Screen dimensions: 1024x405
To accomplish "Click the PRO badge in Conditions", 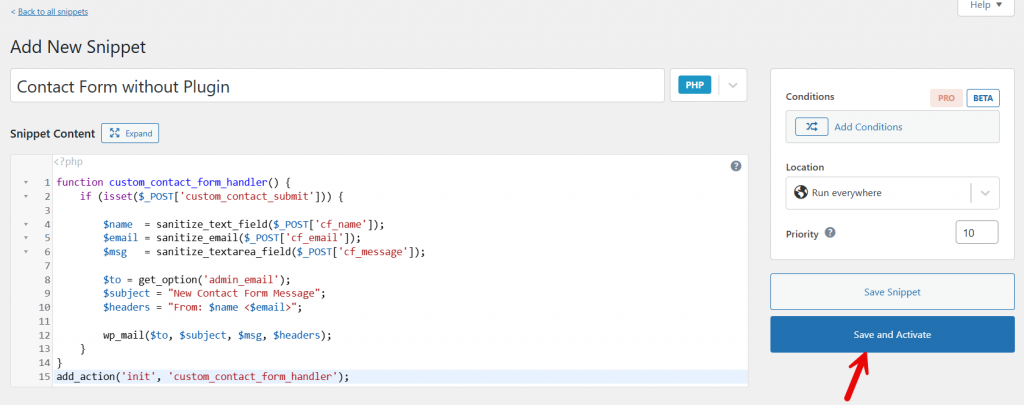I will coord(946,98).
